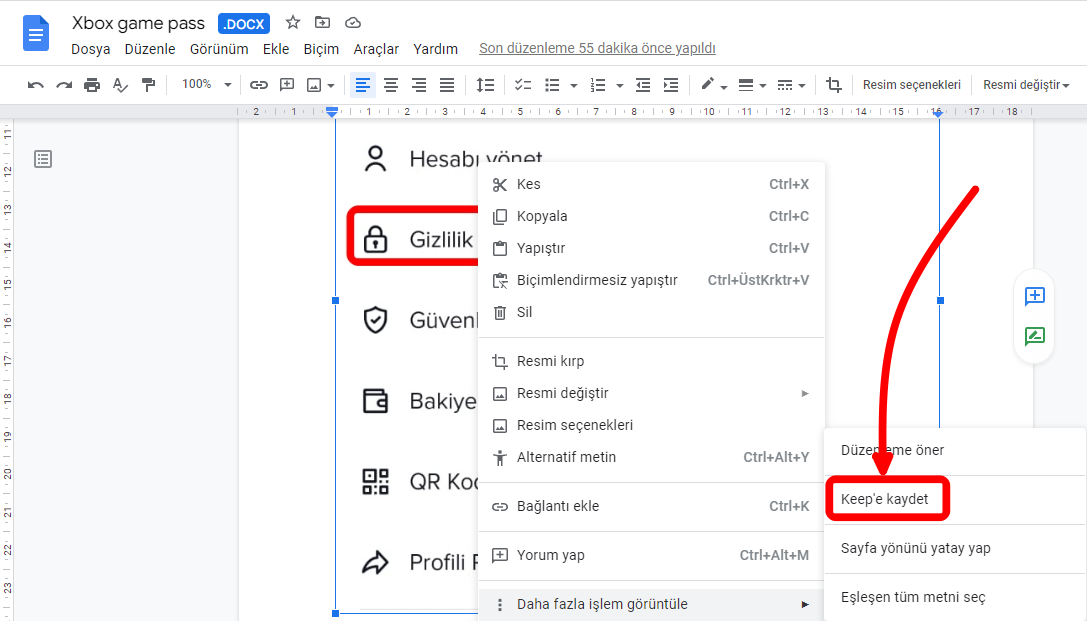Toggle center align in toolbar
The image size is (1087, 621).
[x=391, y=85]
